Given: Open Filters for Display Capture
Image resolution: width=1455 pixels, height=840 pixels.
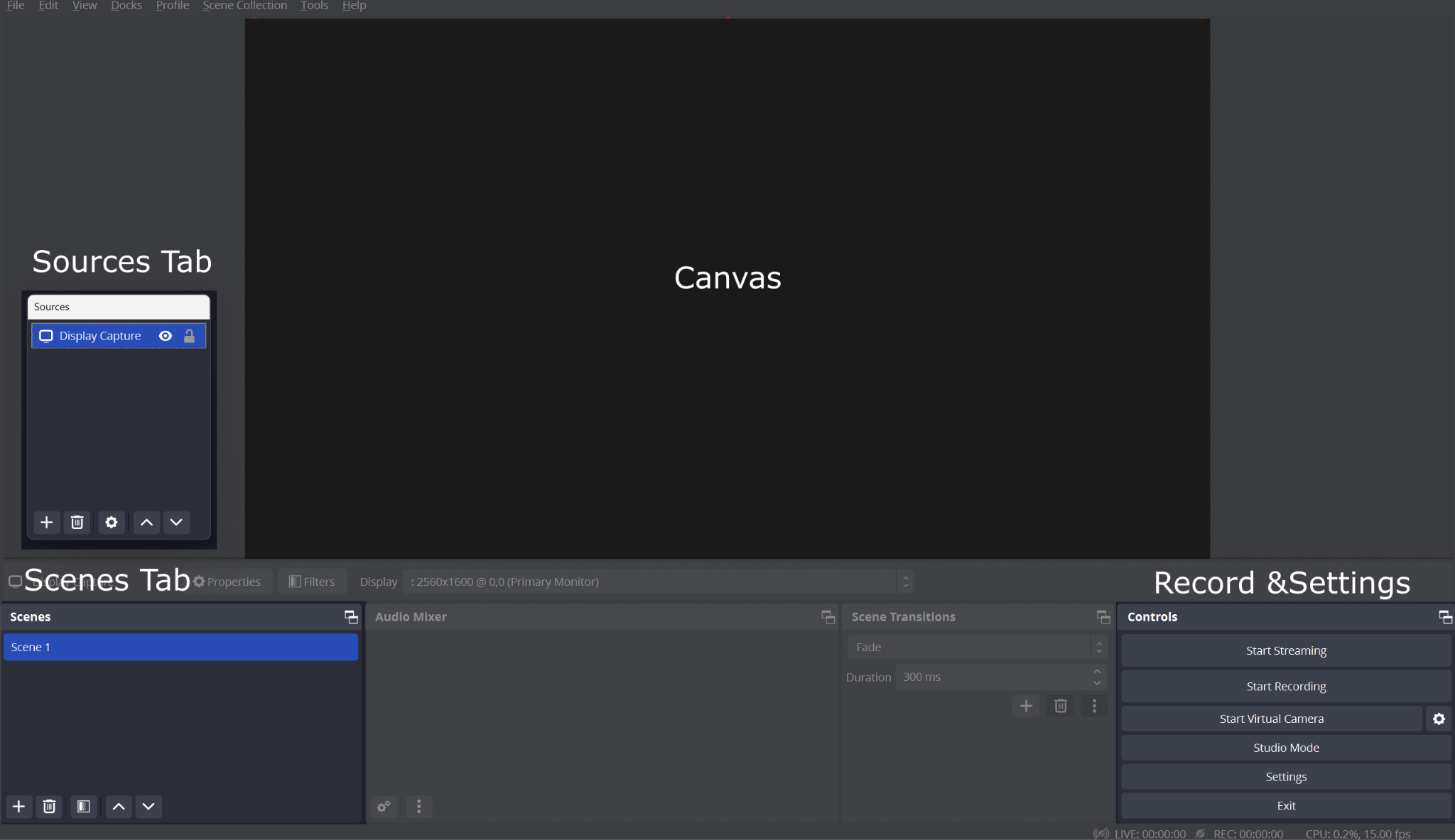Looking at the screenshot, I should click(311, 581).
